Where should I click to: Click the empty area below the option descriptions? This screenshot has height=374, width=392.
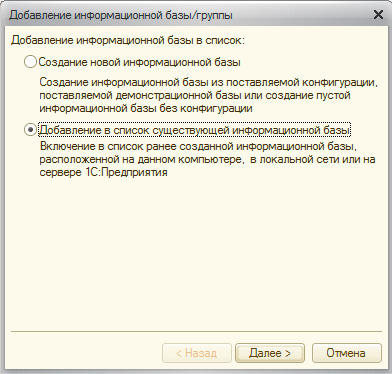coord(196,253)
